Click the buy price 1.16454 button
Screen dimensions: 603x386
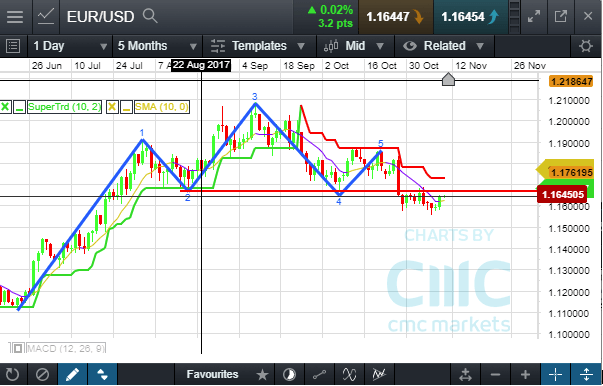point(471,17)
